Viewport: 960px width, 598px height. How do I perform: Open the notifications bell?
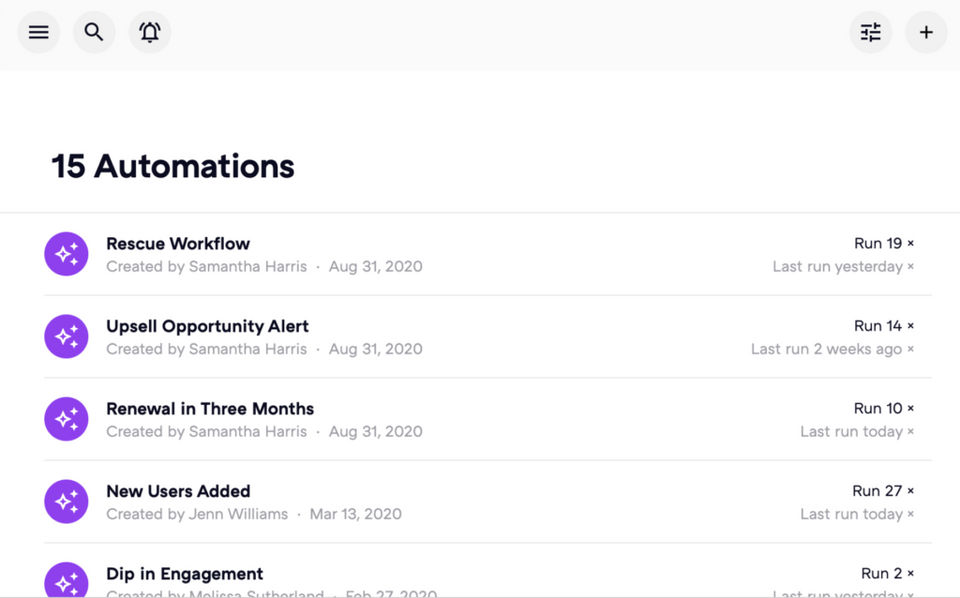[x=150, y=32]
